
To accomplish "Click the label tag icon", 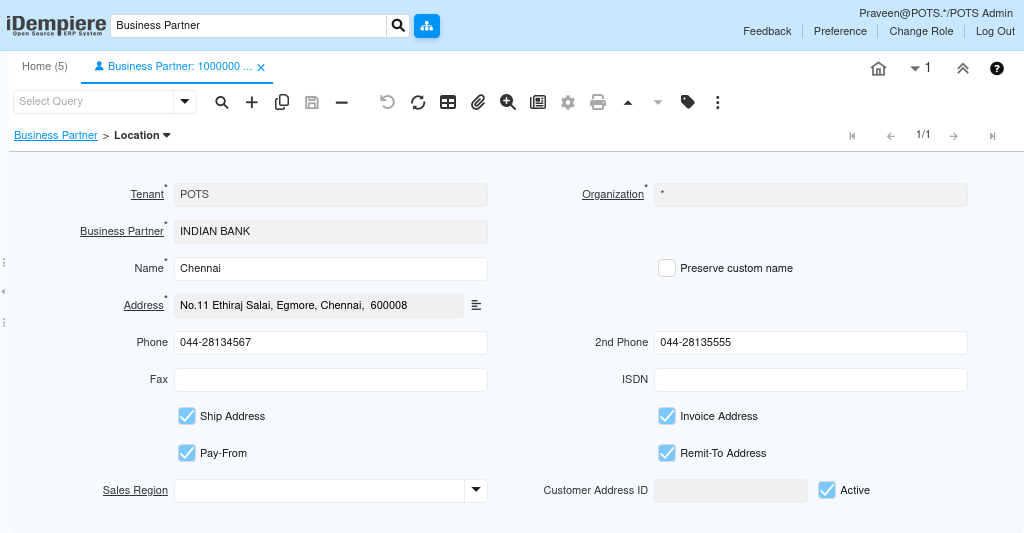I will point(688,103).
